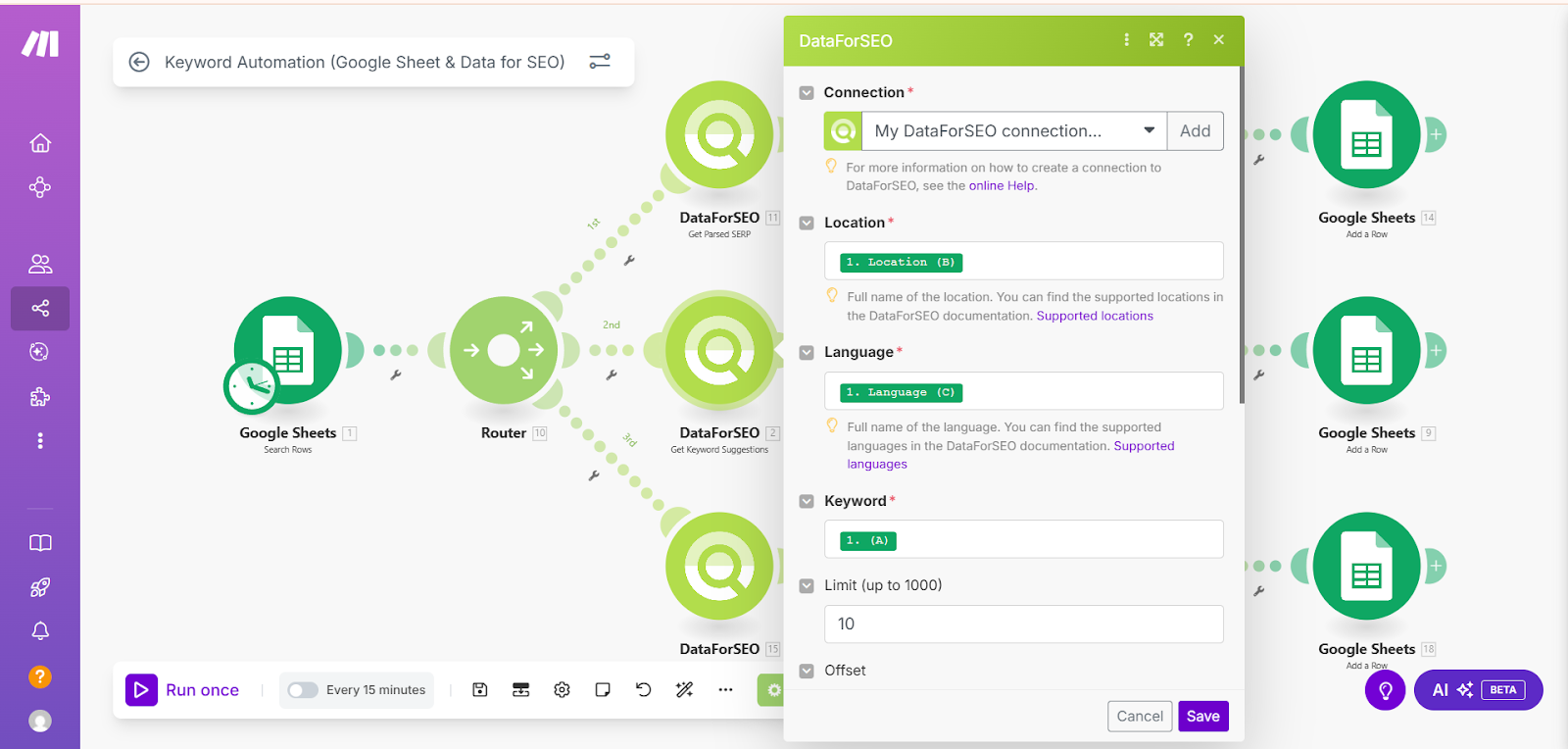The width and height of the screenshot is (1568, 749).
Task: Open the Organization icon in the sidebar
Action: point(40,187)
